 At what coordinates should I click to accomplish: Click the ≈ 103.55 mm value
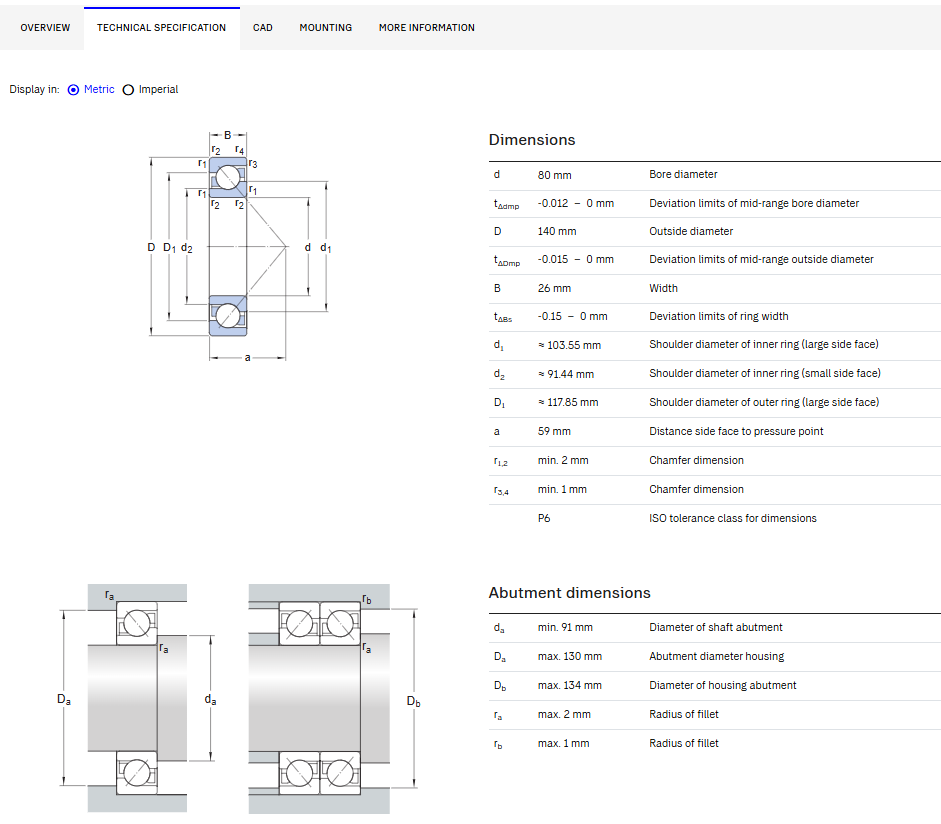click(x=570, y=345)
